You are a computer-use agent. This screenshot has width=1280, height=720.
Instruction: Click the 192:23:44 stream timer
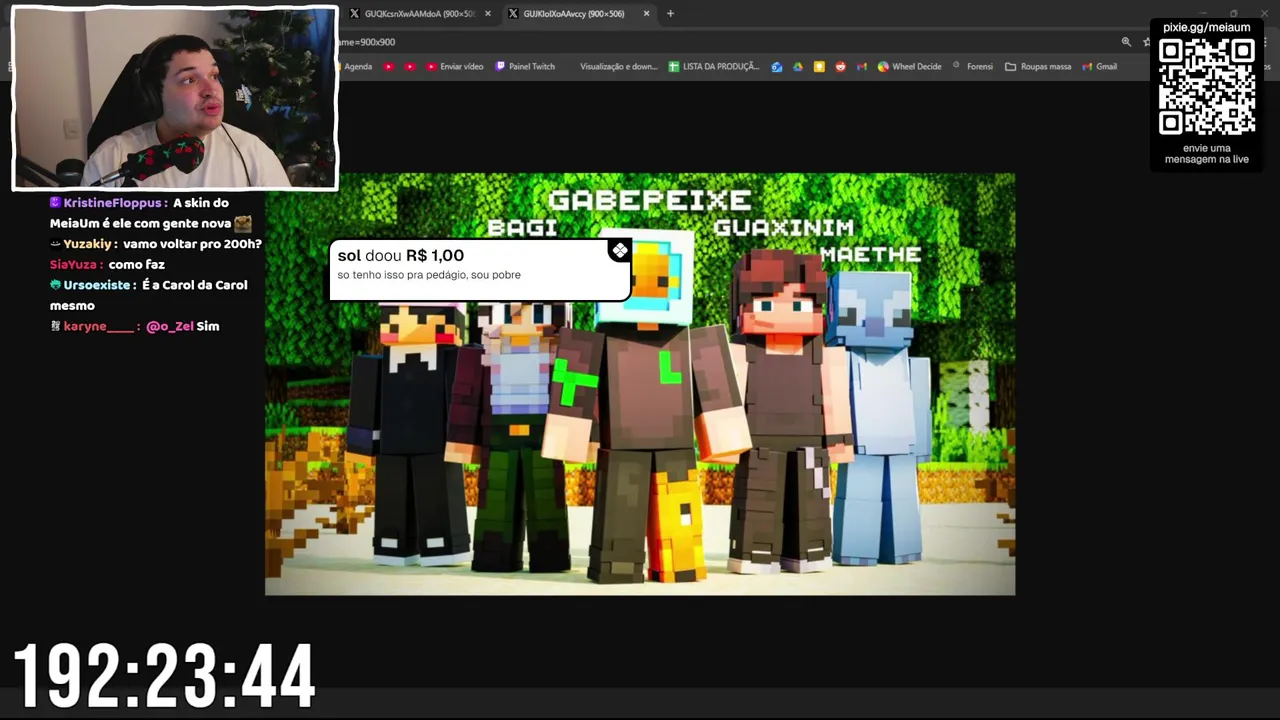coord(164,677)
